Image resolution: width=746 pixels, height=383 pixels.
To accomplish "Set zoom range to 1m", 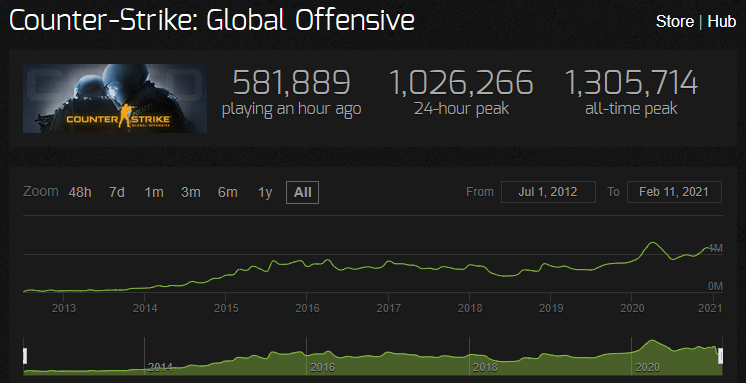I will [x=154, y=193].
